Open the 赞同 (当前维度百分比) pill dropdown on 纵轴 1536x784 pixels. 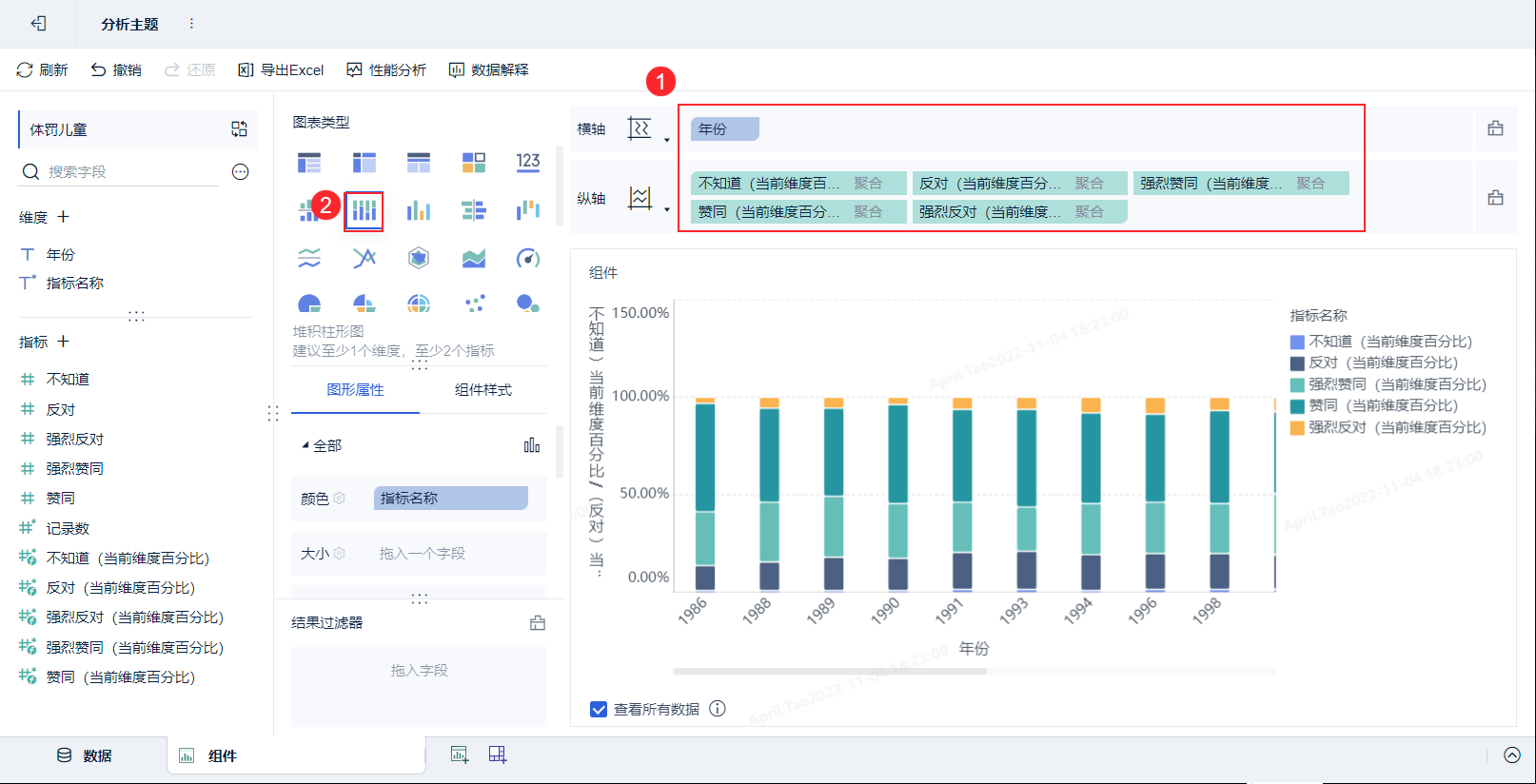point(798,211)
